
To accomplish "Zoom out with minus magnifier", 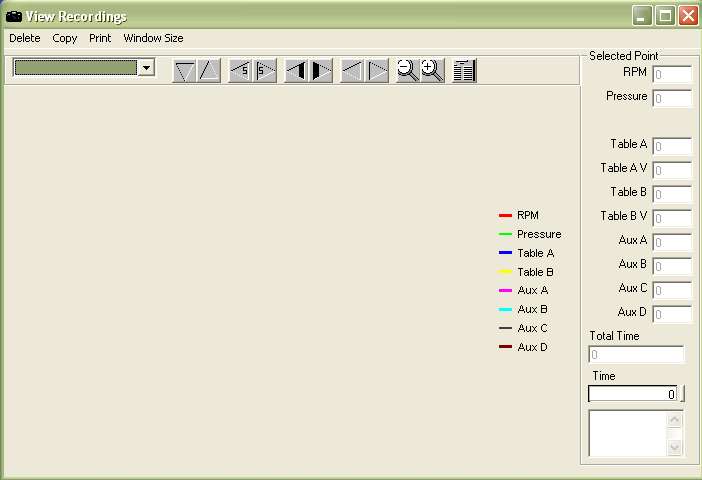I will [x=408, y=71].
